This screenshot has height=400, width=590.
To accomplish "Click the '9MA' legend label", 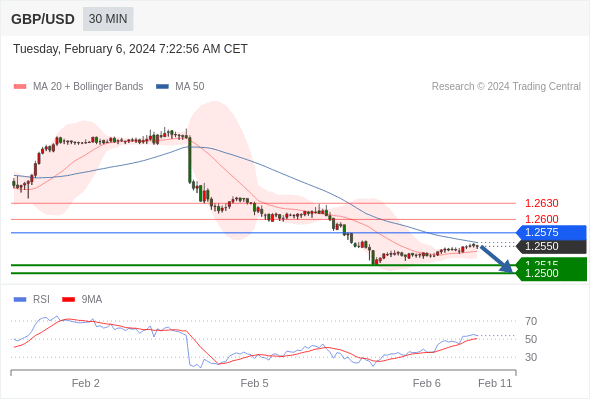I will (92, 300).
